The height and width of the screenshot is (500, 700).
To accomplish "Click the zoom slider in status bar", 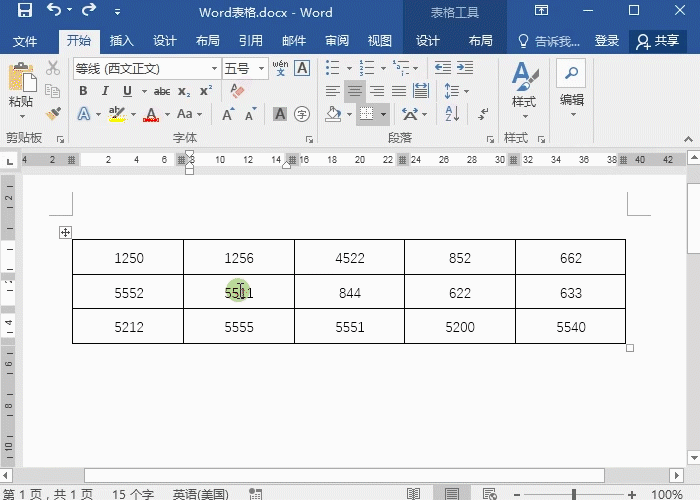I will (x=574, y=494).
